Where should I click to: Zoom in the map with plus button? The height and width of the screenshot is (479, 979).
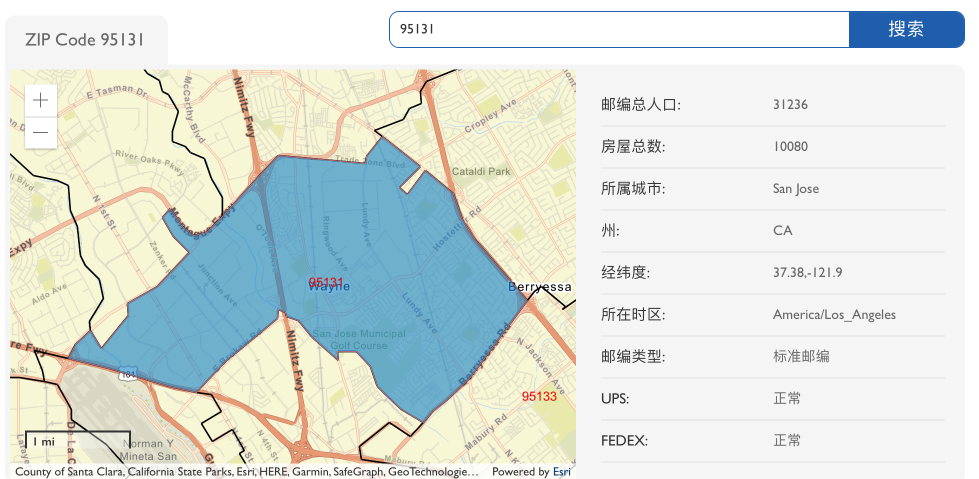point(41,101)
